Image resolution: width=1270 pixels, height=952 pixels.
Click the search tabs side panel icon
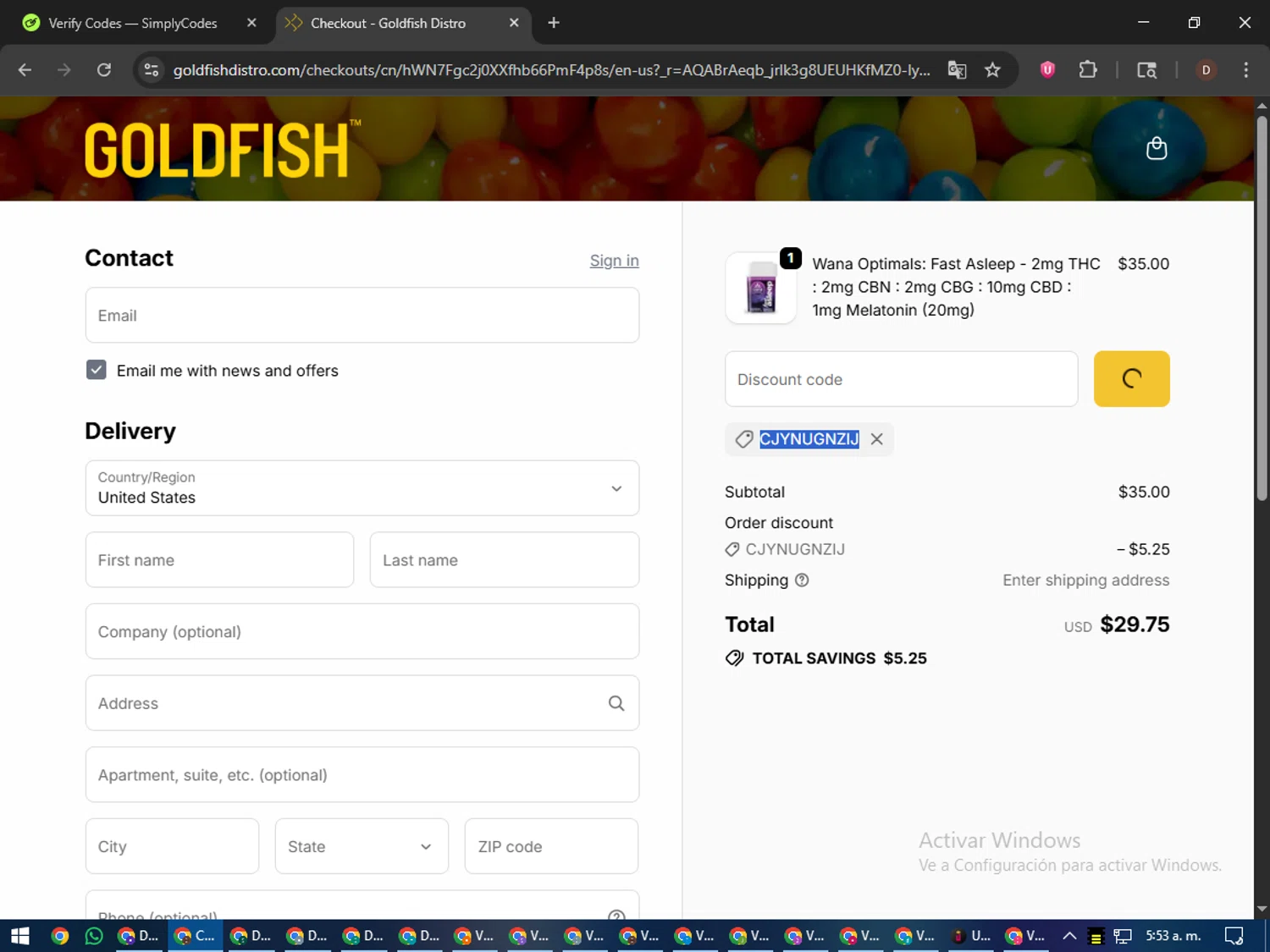(x=1146, y=70)
